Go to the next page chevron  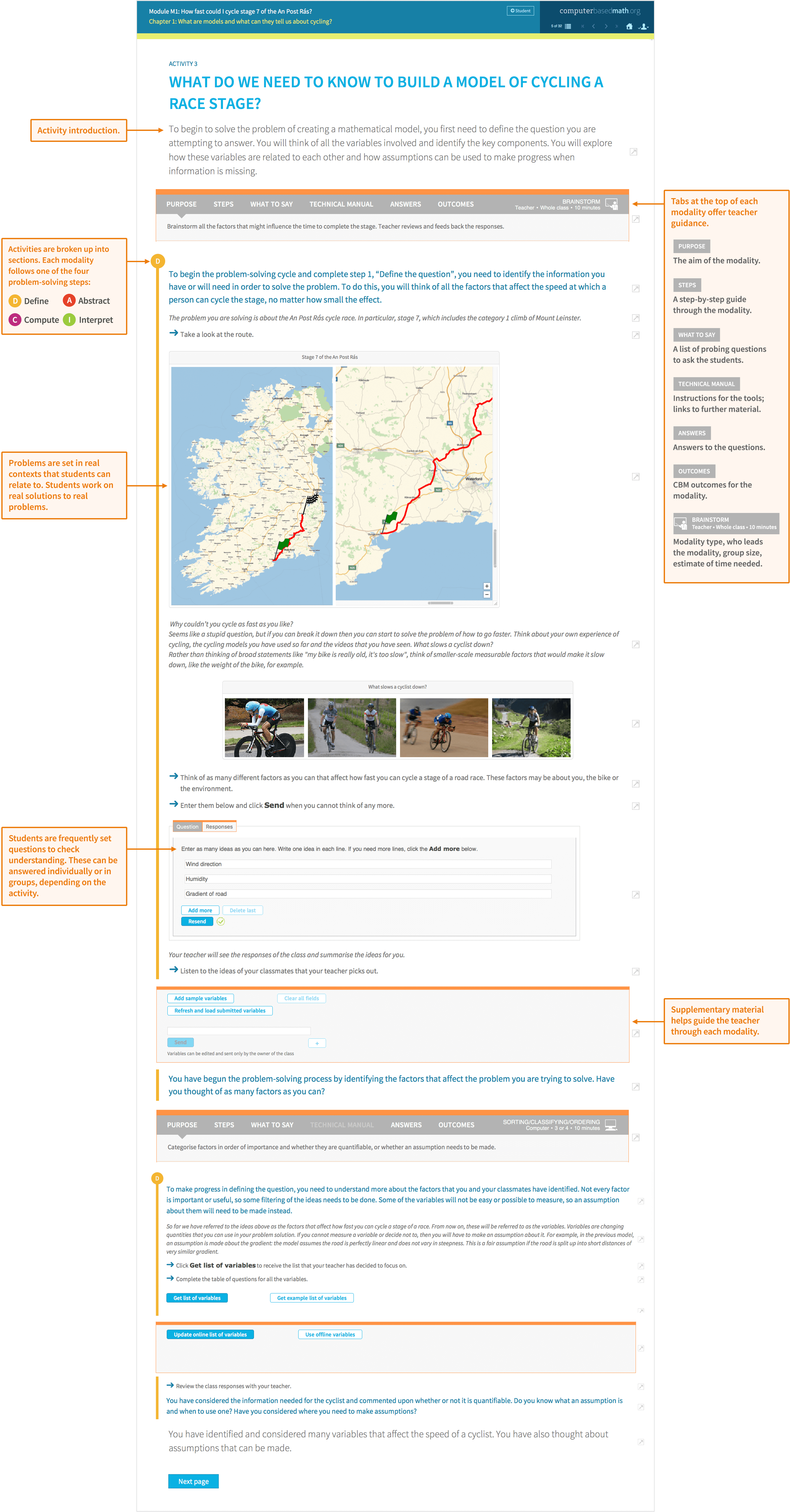pos(606,27)
